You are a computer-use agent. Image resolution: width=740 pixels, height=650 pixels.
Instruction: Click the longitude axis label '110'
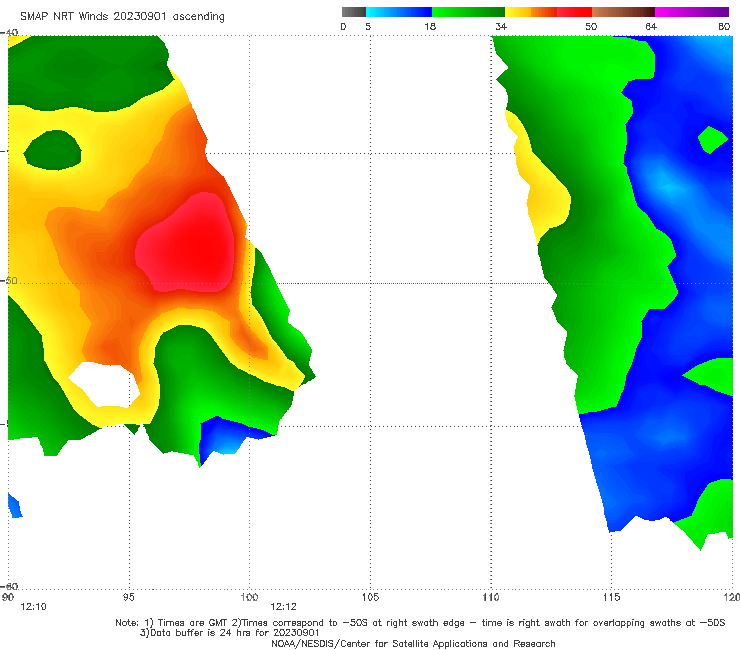[491, 597]
